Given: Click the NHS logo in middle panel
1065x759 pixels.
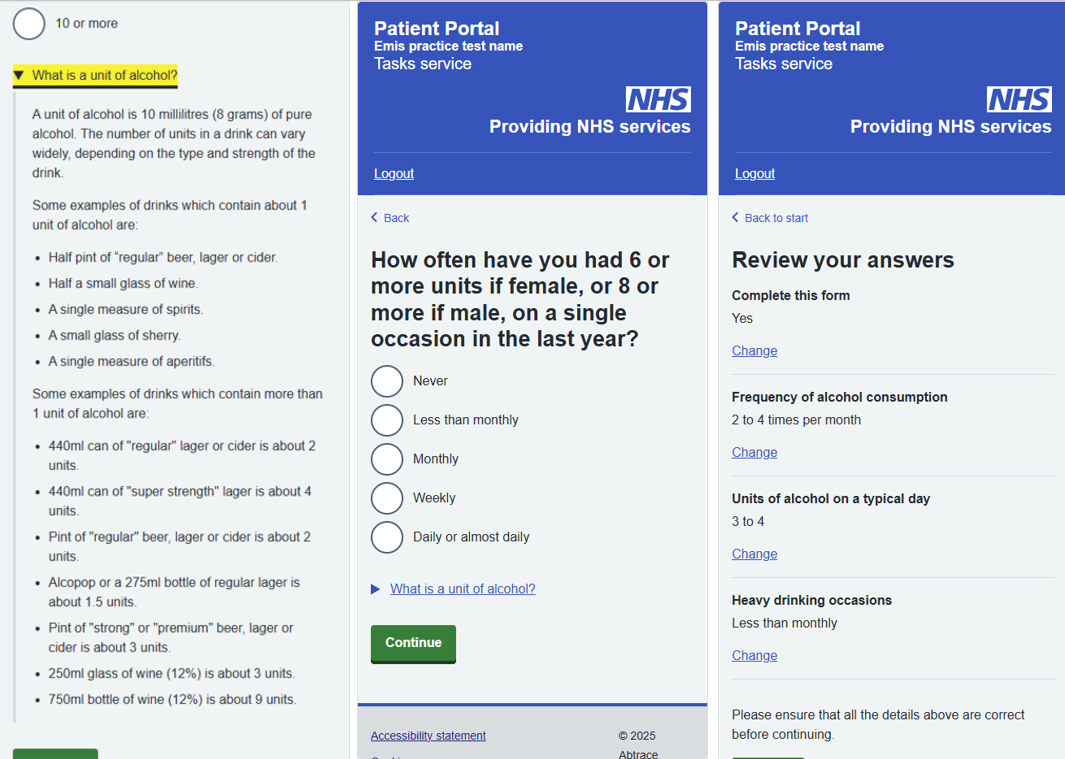Looking at the screenshot, I should click(658, 99).
